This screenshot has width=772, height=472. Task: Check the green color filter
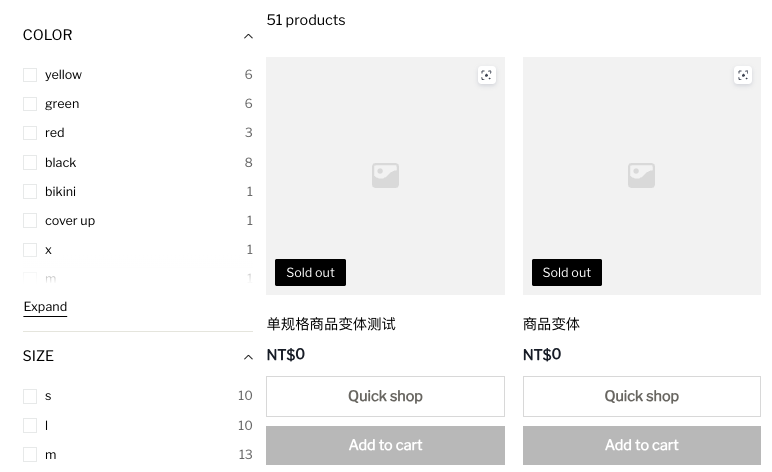click(30, 104)
